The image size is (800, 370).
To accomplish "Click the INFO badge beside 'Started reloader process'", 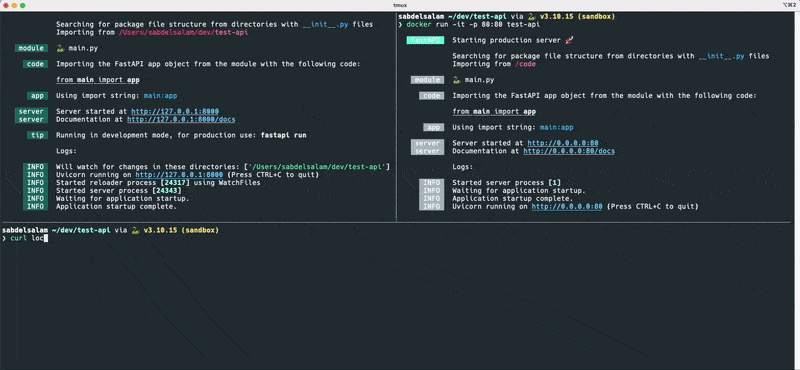I will coord(35,183).
